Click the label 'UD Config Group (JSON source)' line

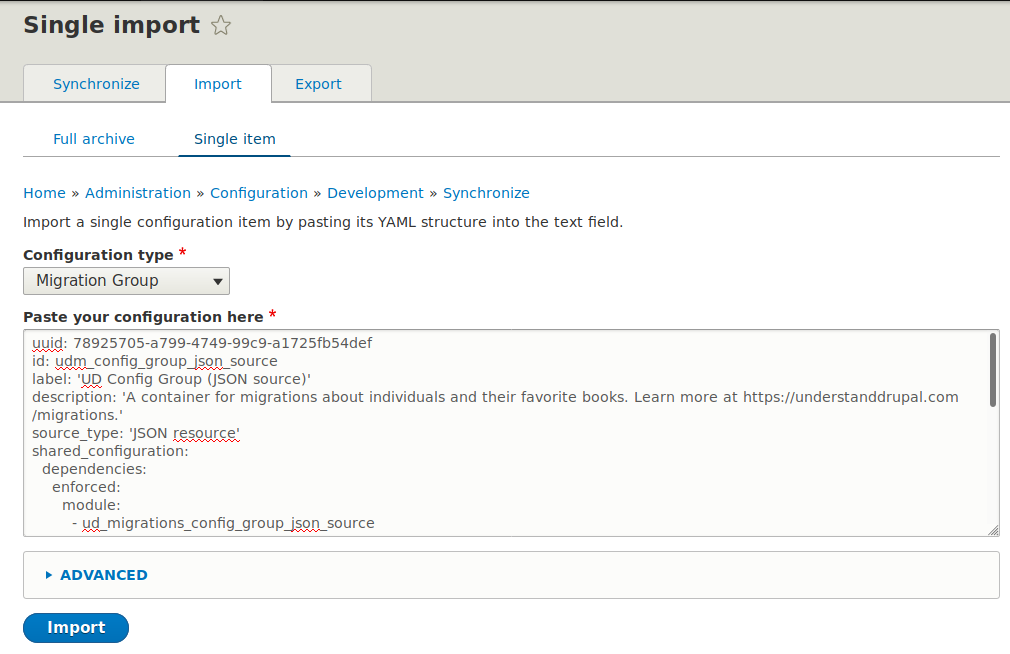tap(171, 379)
